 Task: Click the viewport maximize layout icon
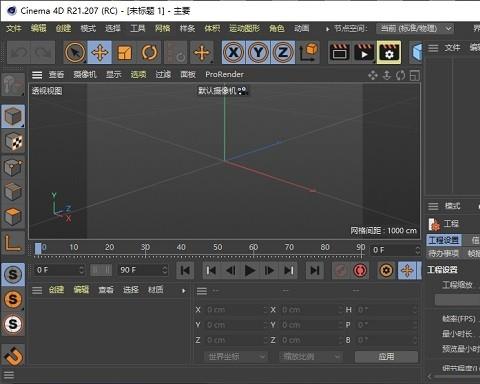tap(415, 75)
